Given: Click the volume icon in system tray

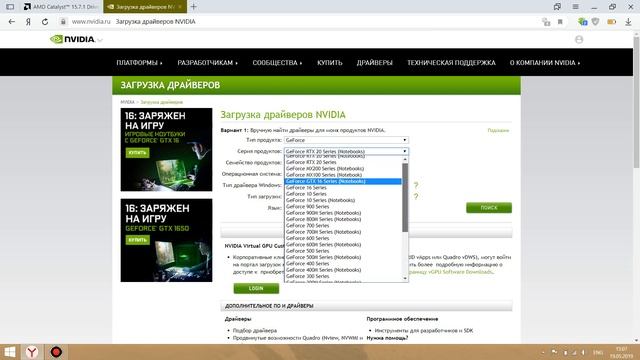Looking at the screenshot, I should (x=583, y=352).
